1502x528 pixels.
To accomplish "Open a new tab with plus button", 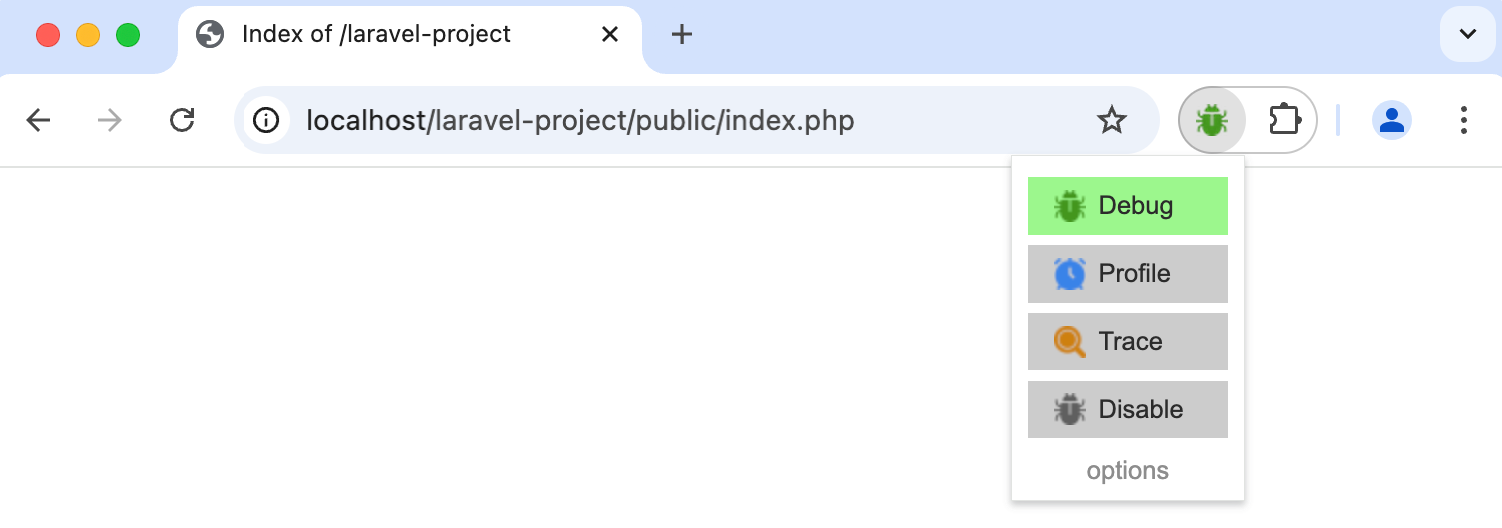I will click(682, 35).
